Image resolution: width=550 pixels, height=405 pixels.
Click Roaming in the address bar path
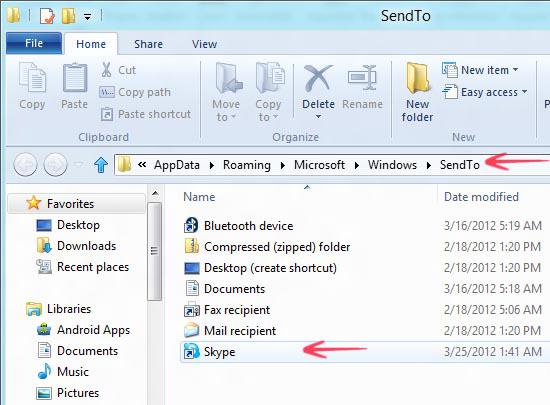pyautogui.click(x=247, y=165)
